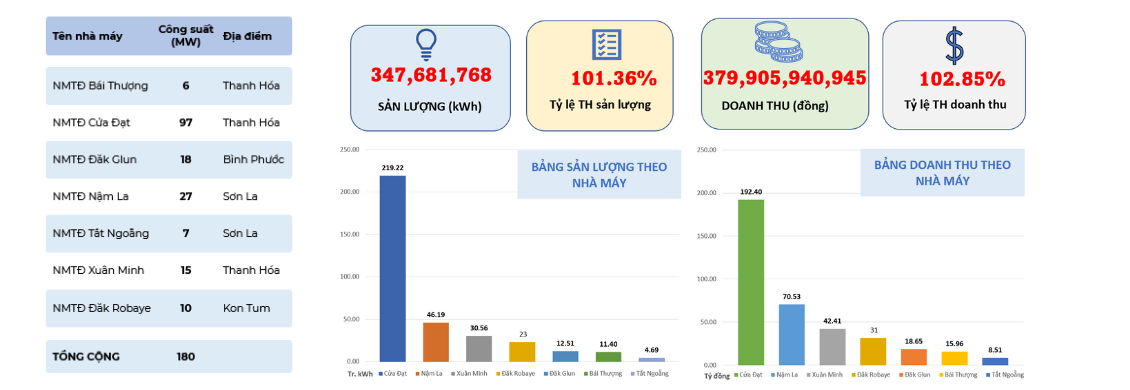
Task: Select the NMTĐ Bái Thượng table row
Action: point(169,86)
